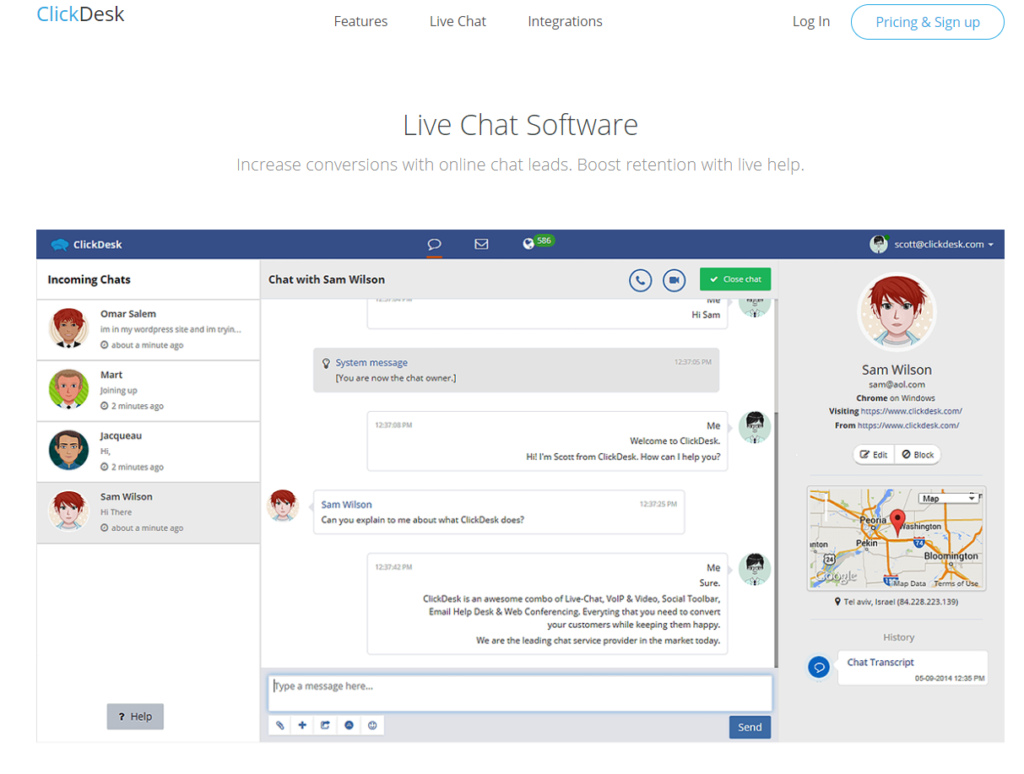
Task: Click the Map Data link on map
Action: [x=909, y=583]
